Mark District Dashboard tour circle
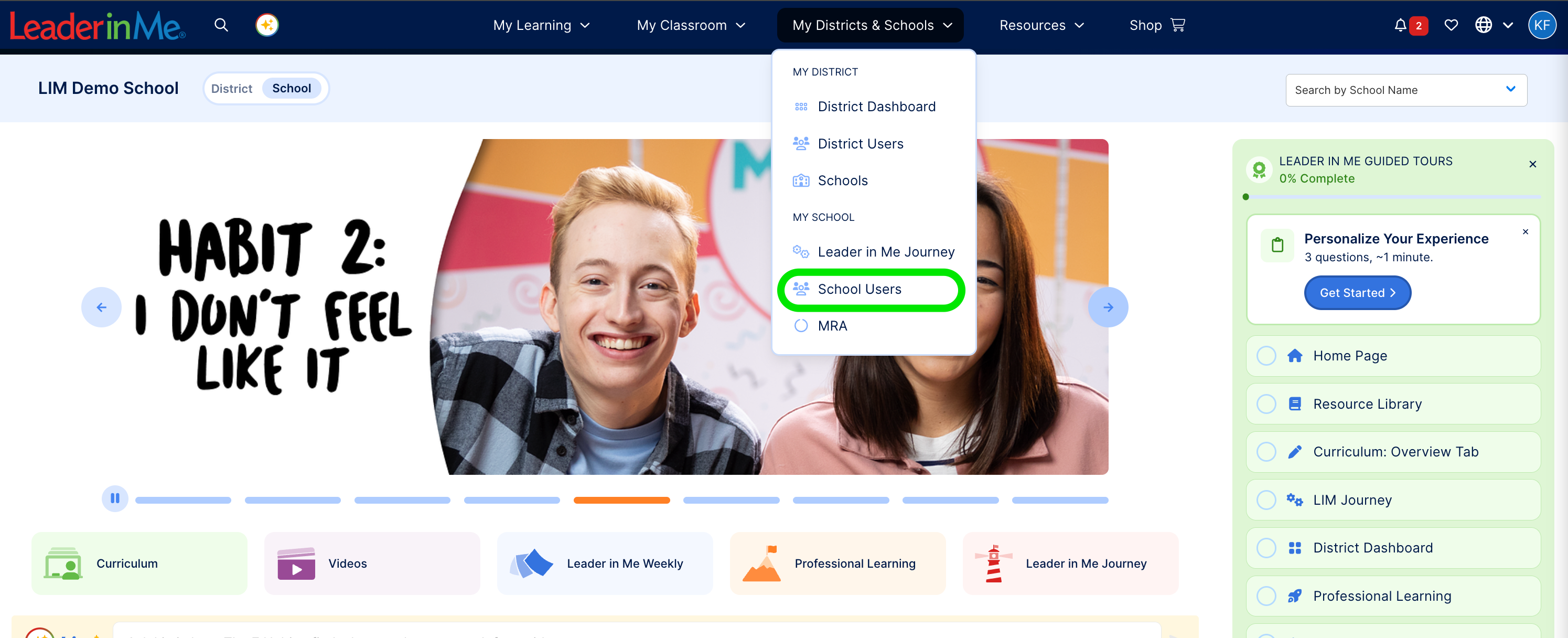The width and height of the screenshot is (1568, 638). [1266, 548]
